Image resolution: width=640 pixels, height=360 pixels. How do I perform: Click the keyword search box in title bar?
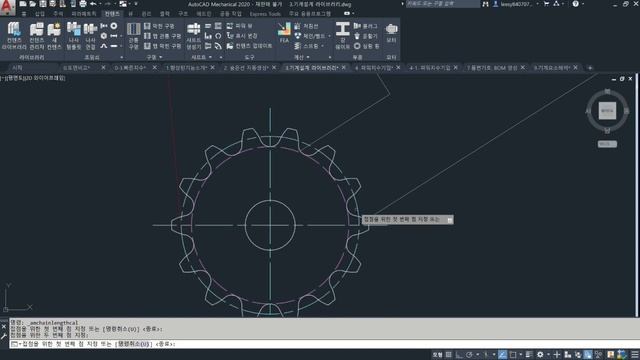[x=442, y=4]
